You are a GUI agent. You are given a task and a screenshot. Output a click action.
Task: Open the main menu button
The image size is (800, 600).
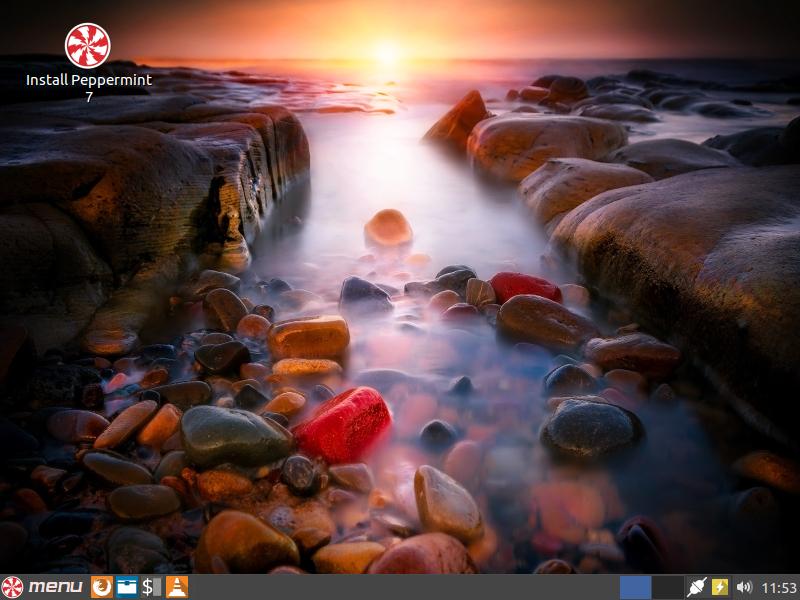click(55, 587)
